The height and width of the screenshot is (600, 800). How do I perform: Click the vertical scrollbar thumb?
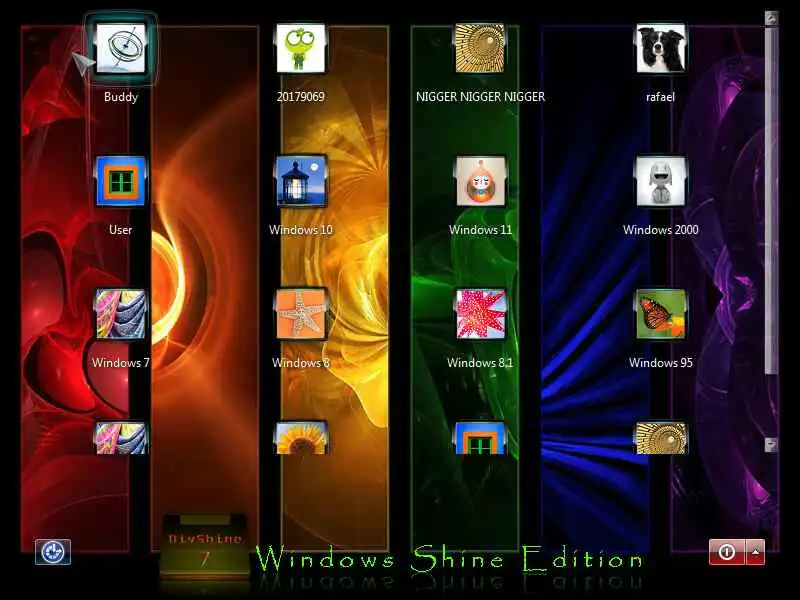click(771, 202)
